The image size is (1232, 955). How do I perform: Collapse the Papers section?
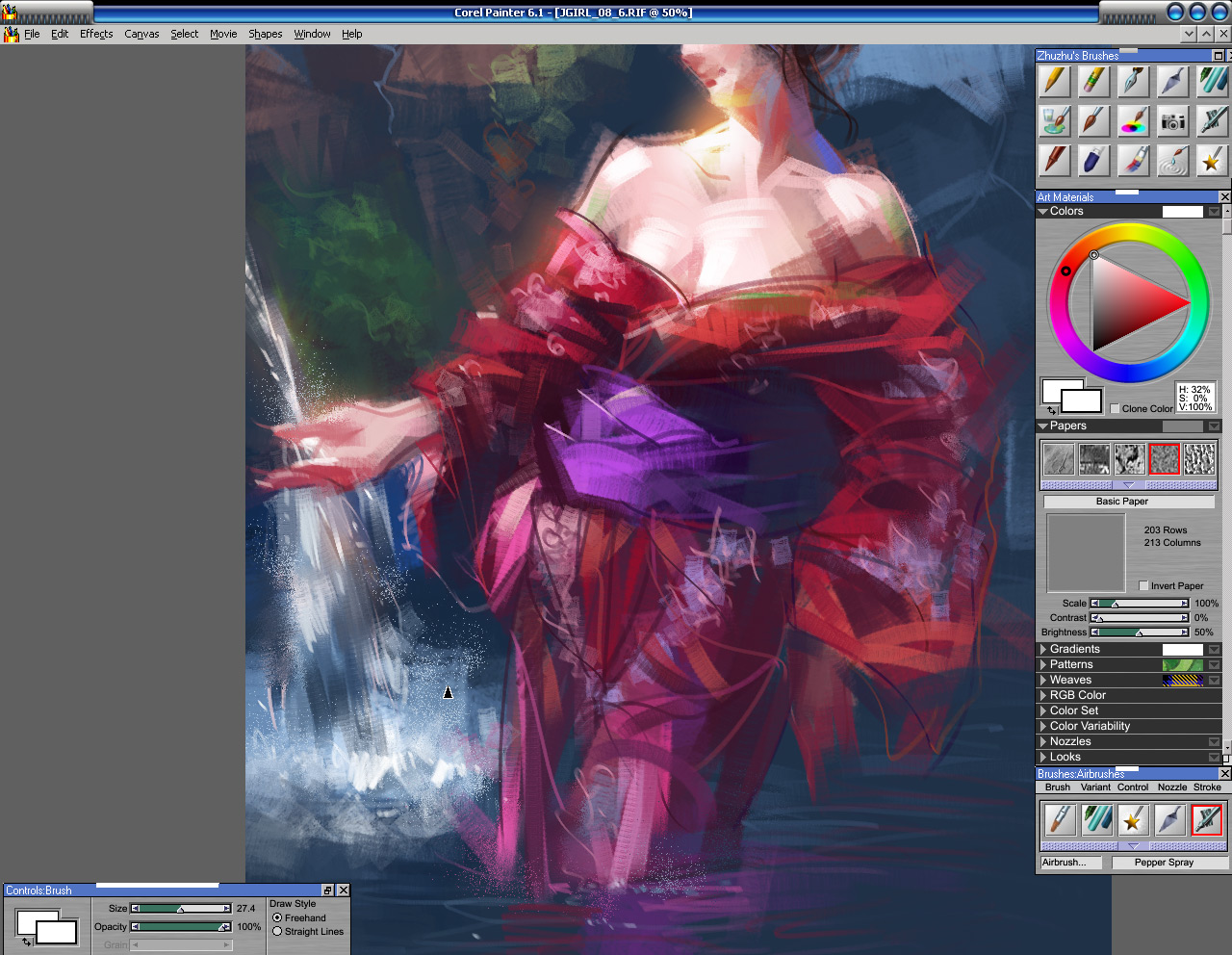coord(1043,426)
